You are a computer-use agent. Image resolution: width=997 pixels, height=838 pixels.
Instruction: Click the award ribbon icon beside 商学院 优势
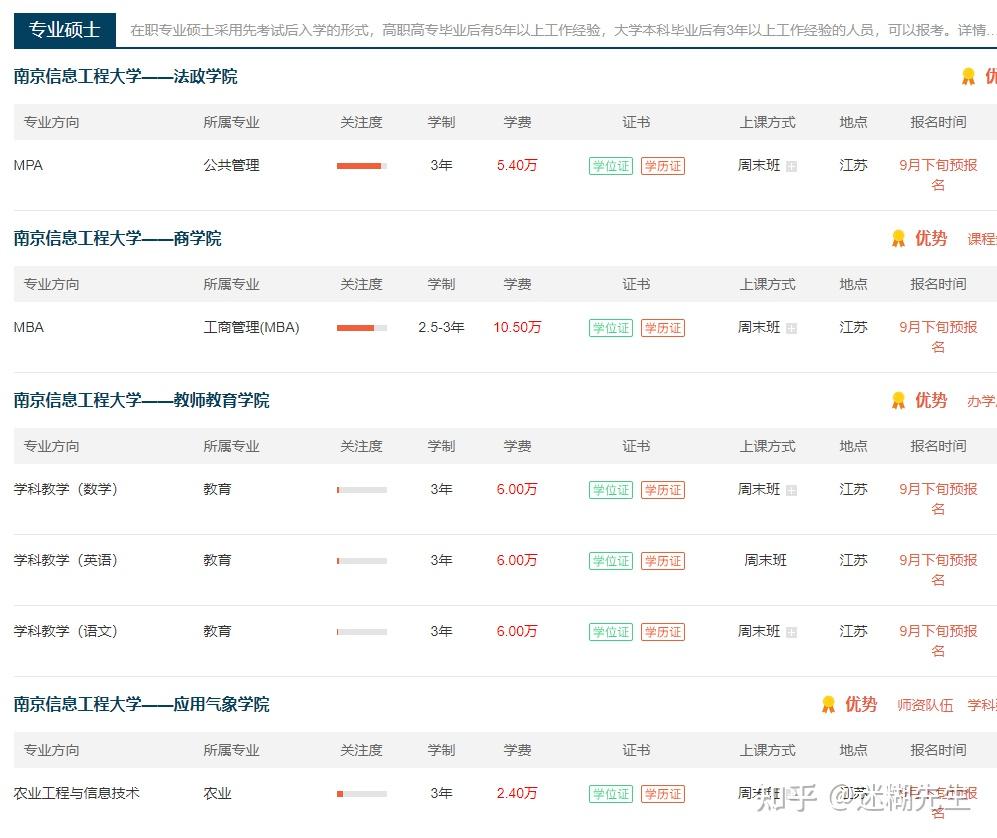pyautogui.click(x=898, y=238)
